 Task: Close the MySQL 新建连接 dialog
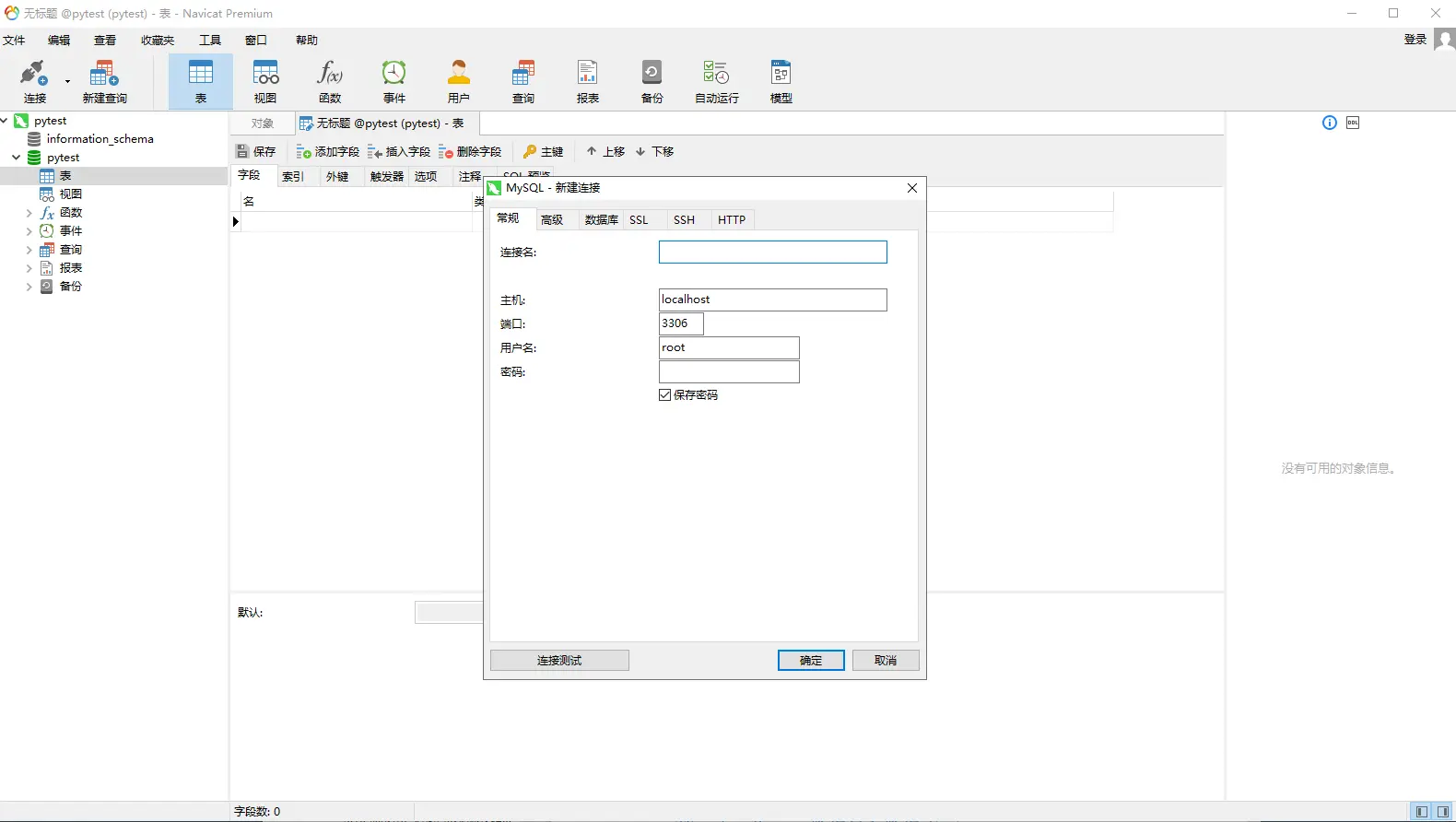tap(912, 188)
